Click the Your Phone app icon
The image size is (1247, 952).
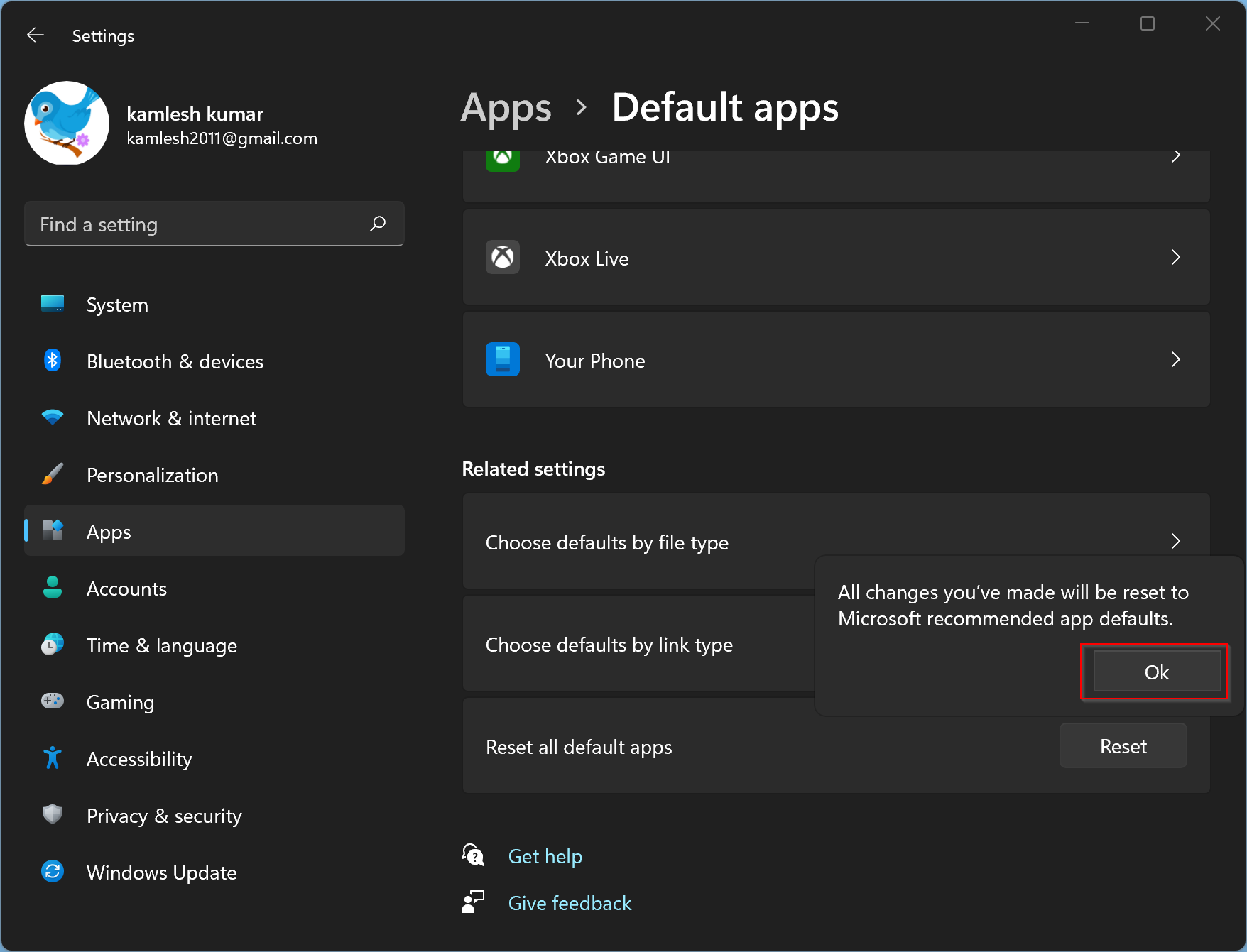[x=503, y=359]
